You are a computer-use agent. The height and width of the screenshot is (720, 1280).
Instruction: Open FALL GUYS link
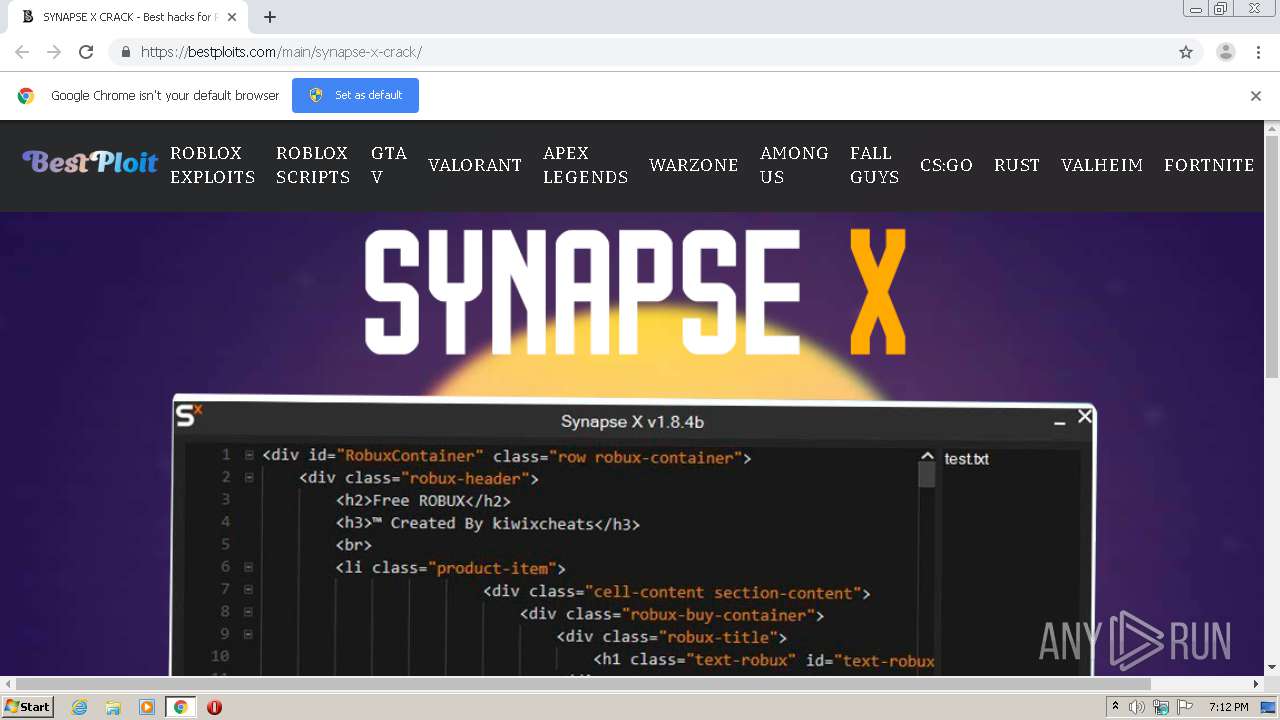[x=875, y=165]
